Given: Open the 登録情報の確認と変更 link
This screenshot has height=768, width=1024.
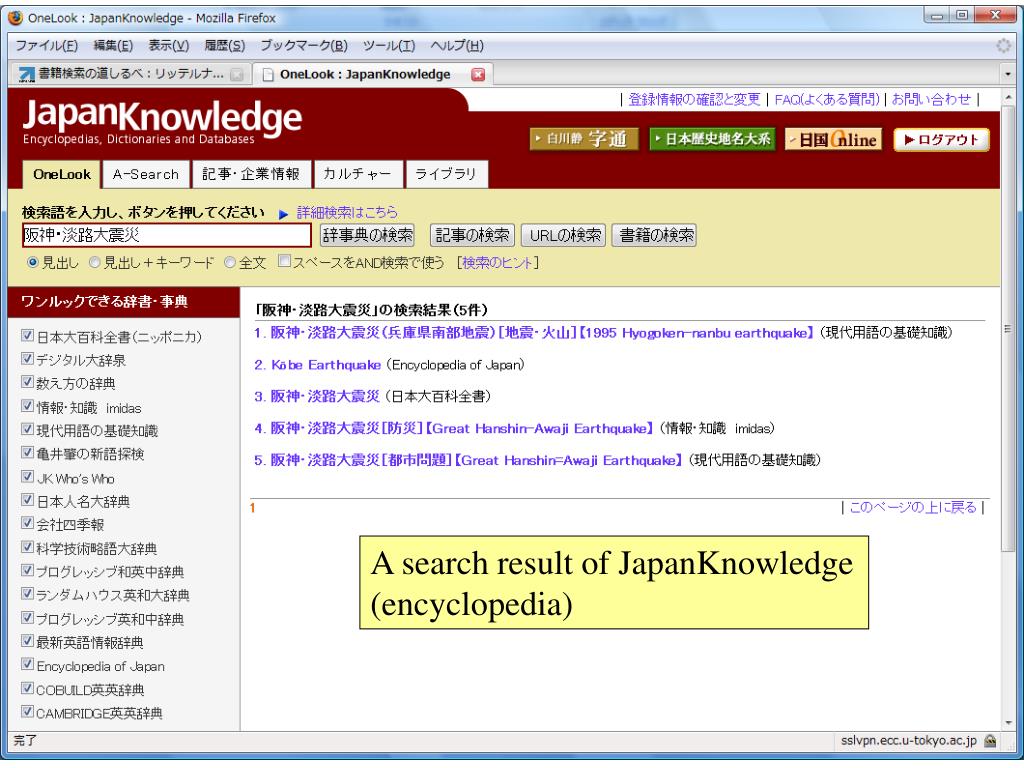Looking at the screenshot, I should tap(694, 99).
